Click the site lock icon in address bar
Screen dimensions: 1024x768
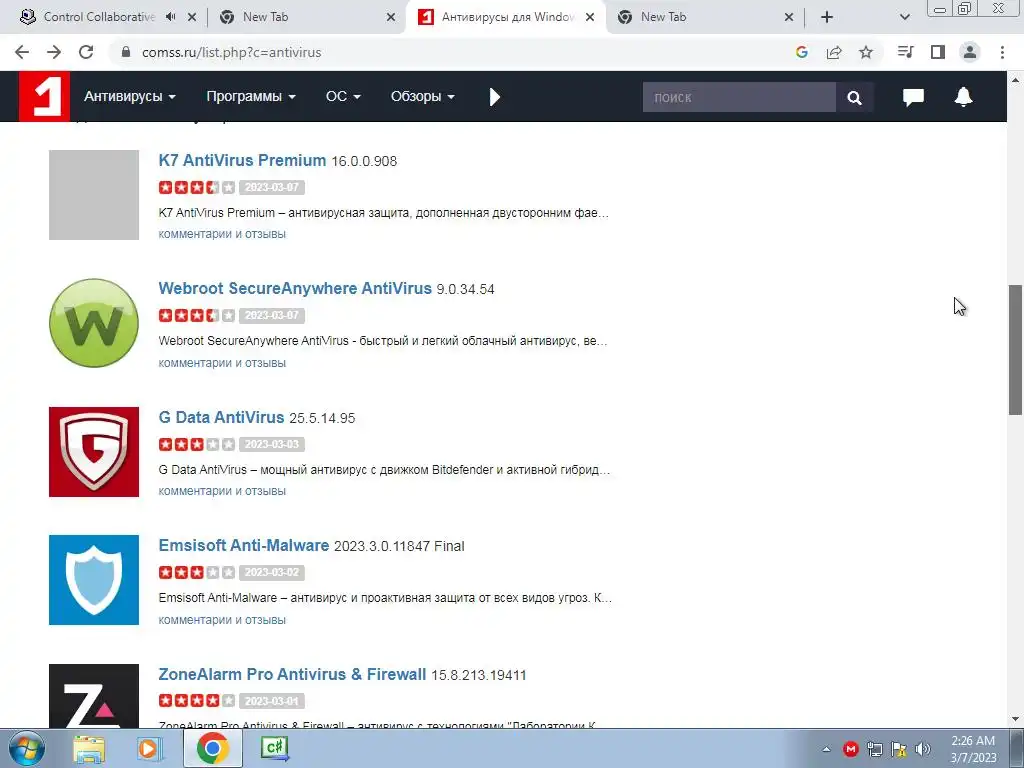pyautogui.click(x=126, y=52)
